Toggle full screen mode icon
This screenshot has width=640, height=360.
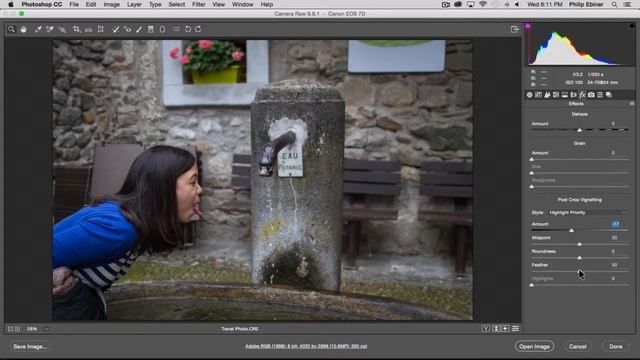tap(515, 29)
